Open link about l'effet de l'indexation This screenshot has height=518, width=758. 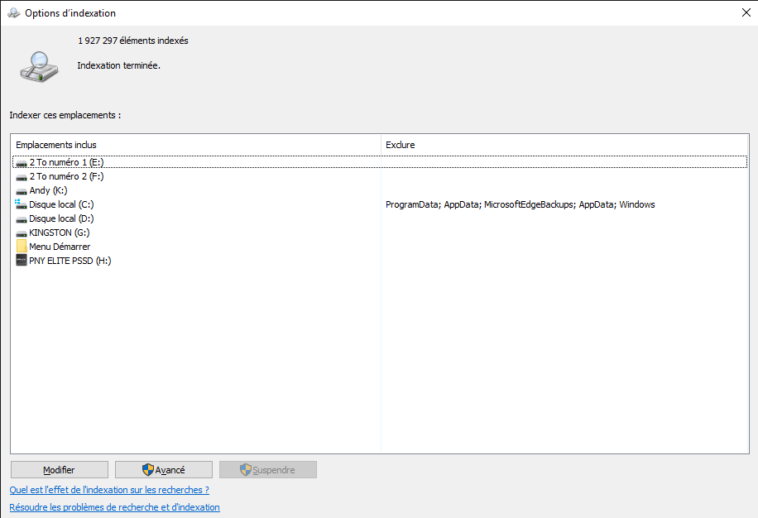point(109,490)
